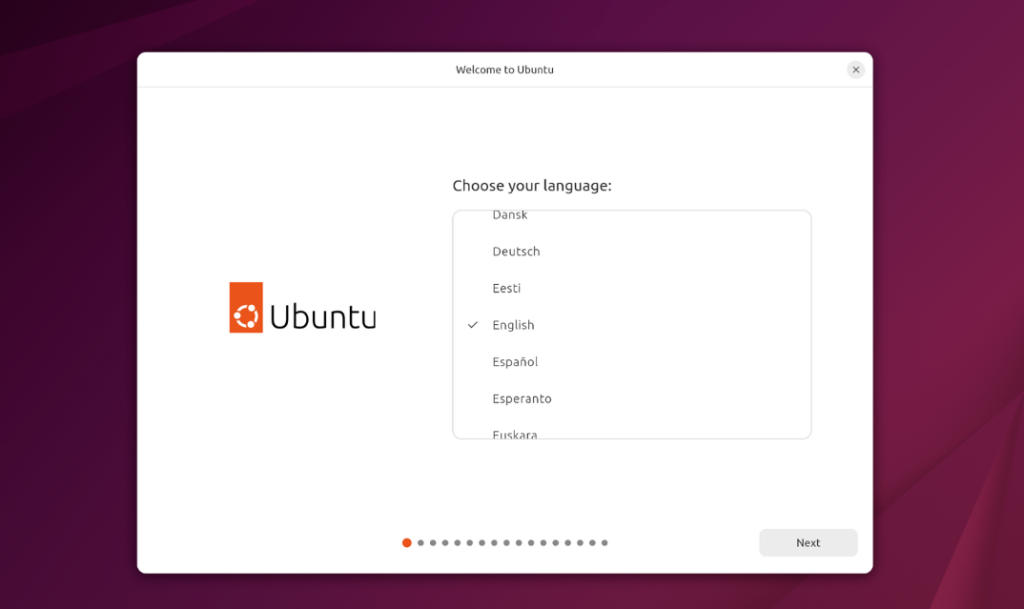Select the English language option

[513, 325]
